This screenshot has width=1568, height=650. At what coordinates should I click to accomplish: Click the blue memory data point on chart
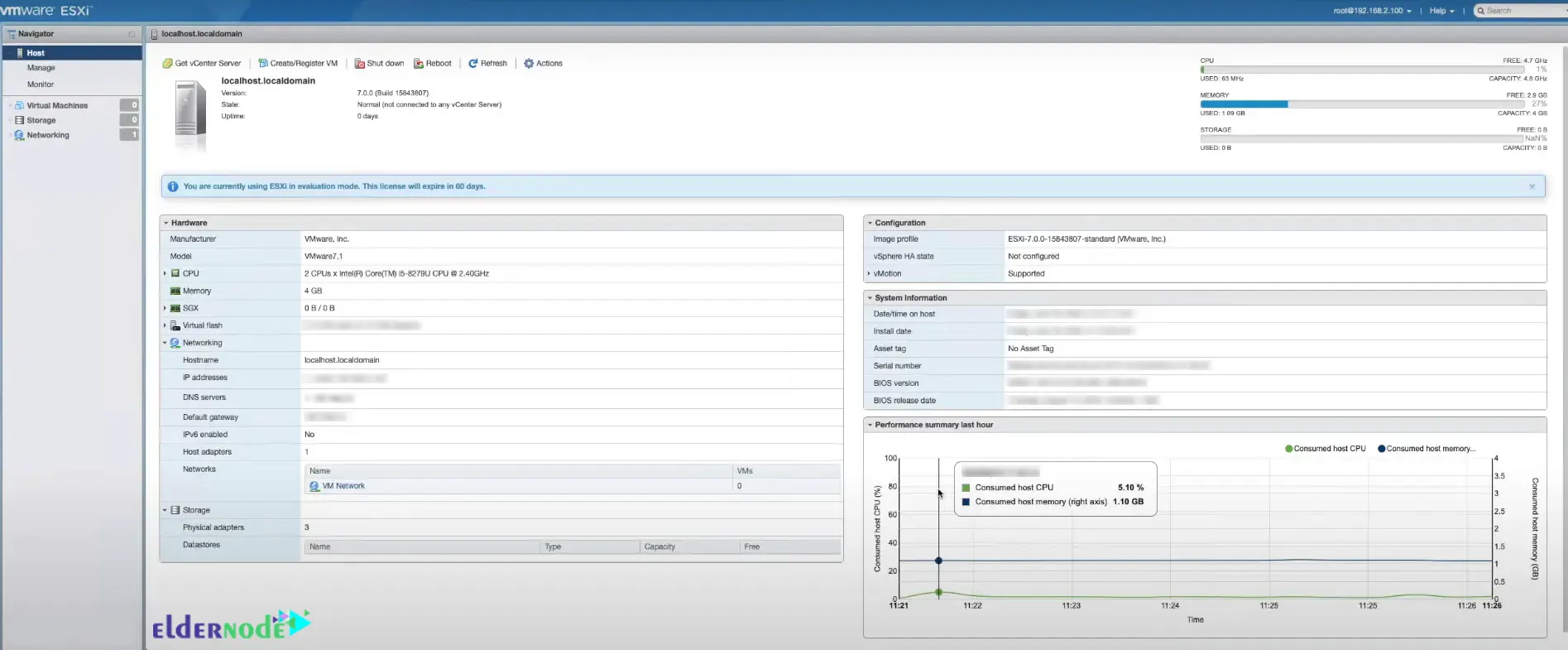coord(938,561)
